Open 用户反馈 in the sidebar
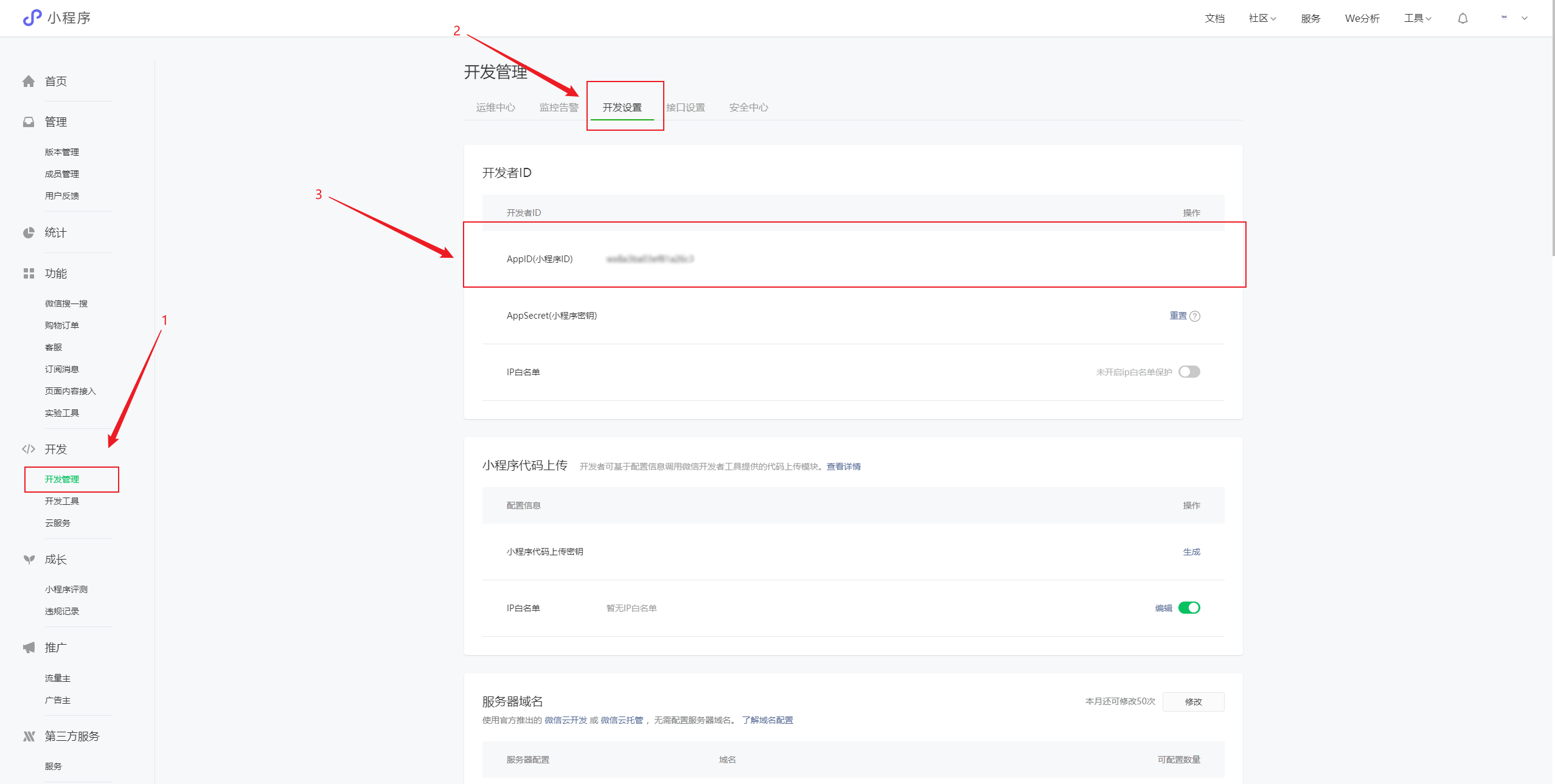The width and height of the screenshot is (1555, 784). click(62, 196)
